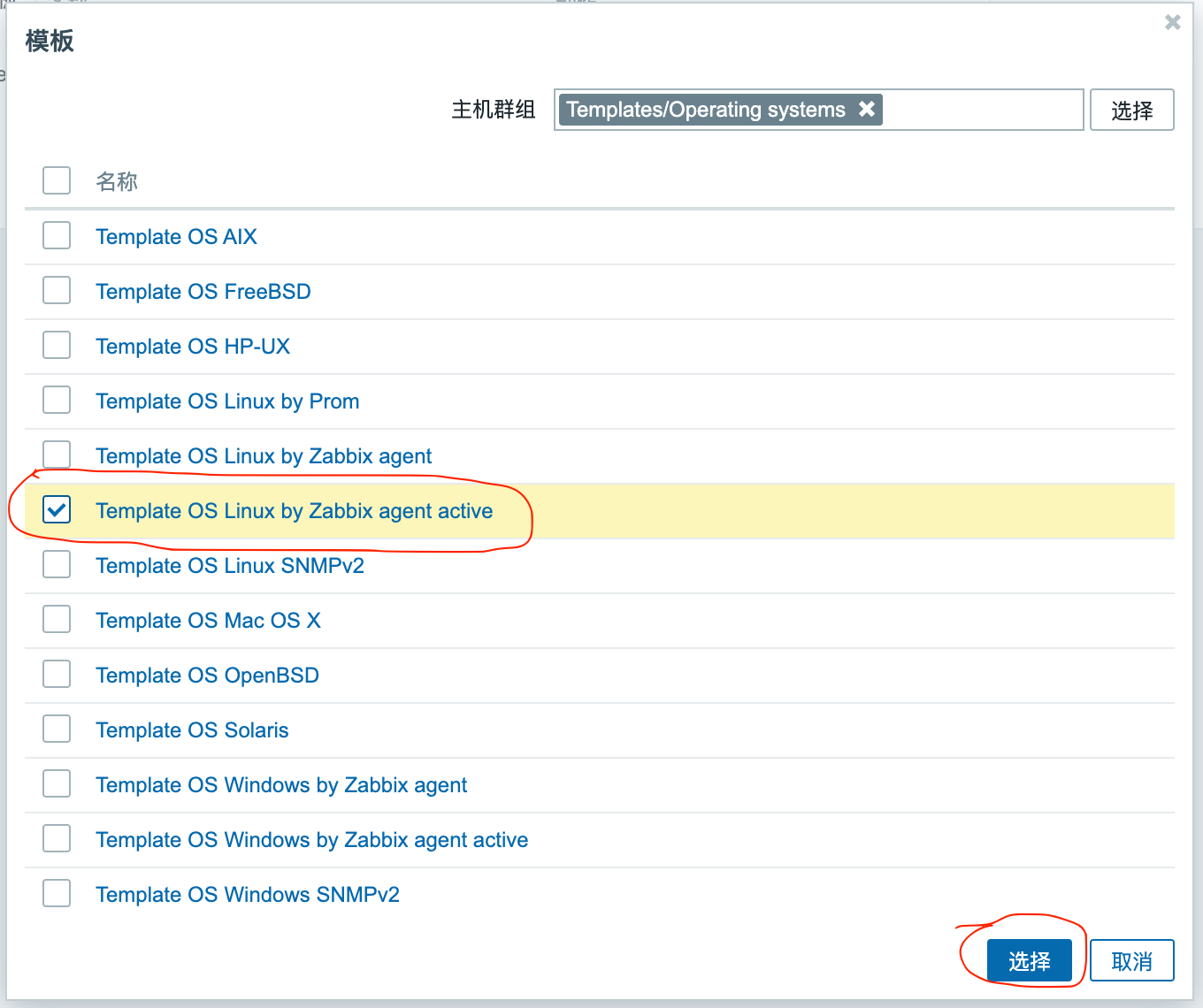The width and height of the screenshot is (1203, 1008).
Task: Close the 模板 dialog with the X icon
Action: click(x=1173, y=22)
